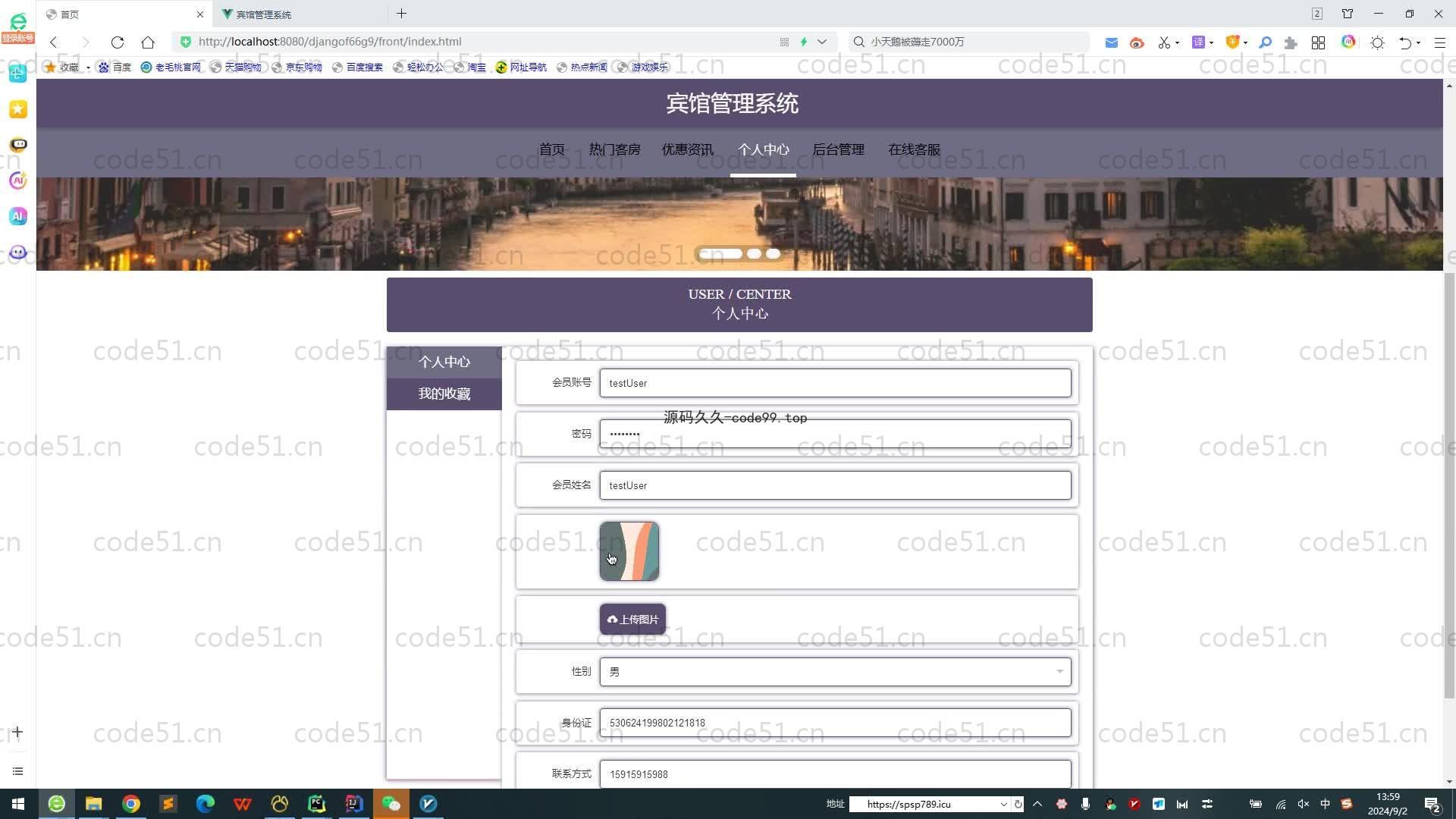
Task: Click the yellow star icon in left sidebar
Action: [18, 109]
